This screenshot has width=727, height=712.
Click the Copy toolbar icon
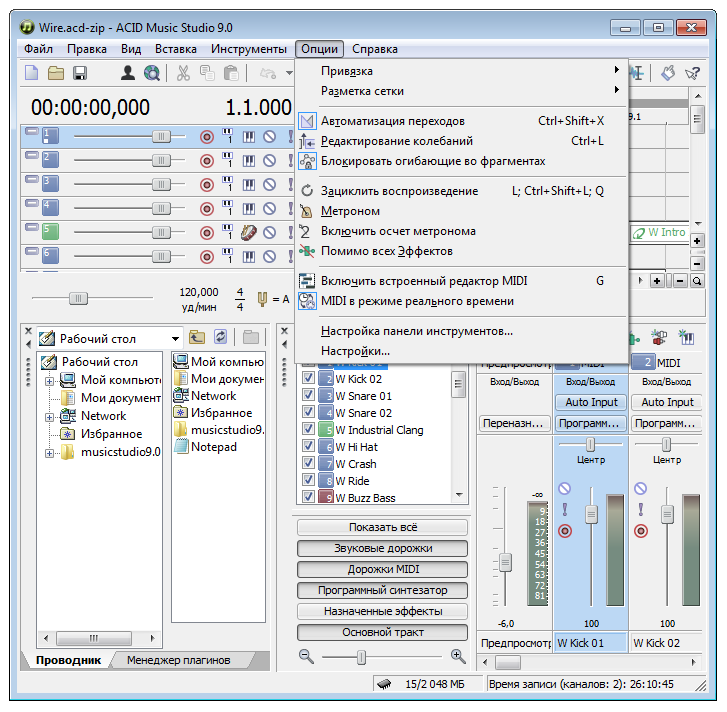[207, 73]
